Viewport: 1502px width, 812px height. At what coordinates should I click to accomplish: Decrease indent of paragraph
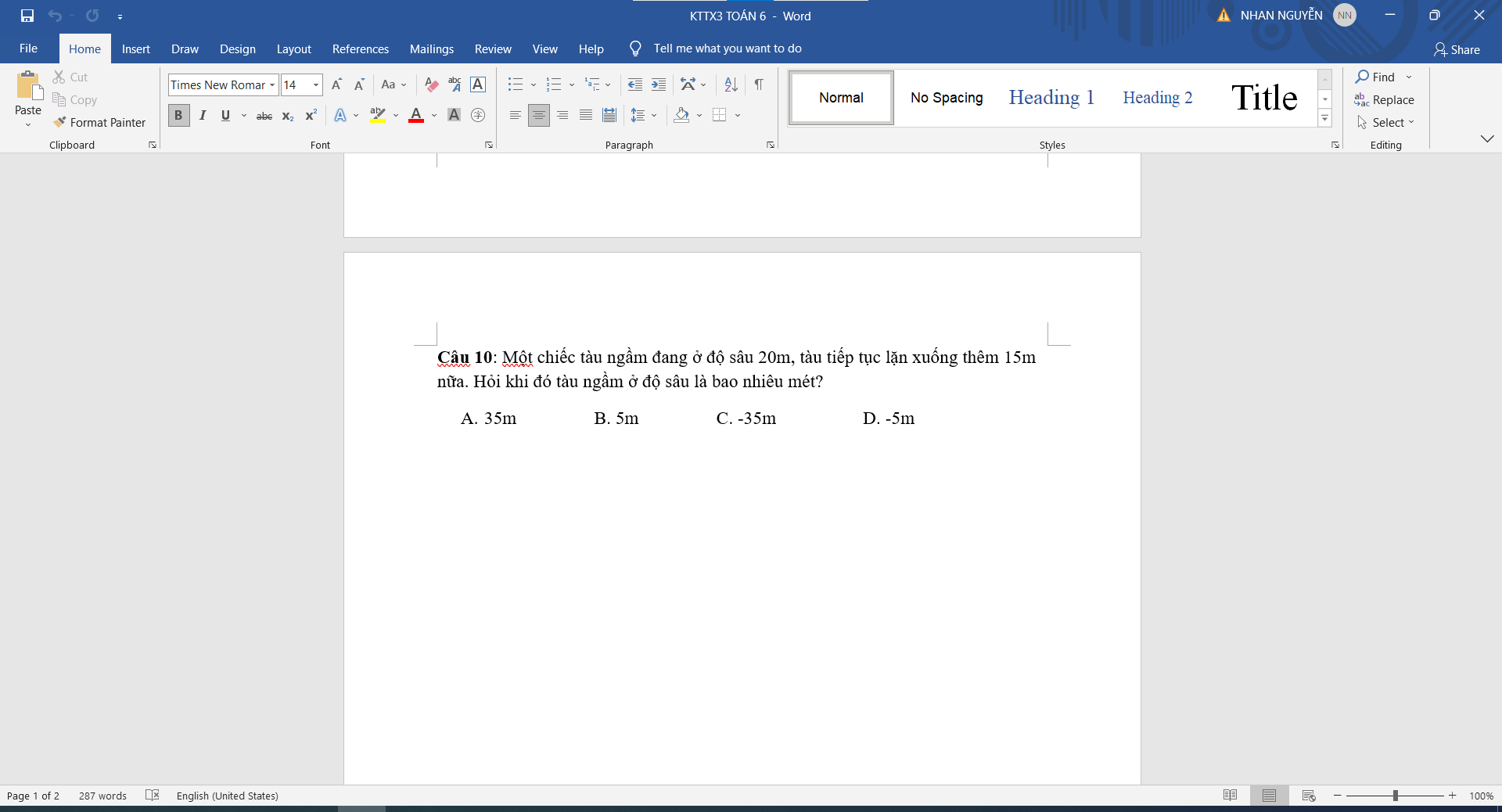click(635, 84)
